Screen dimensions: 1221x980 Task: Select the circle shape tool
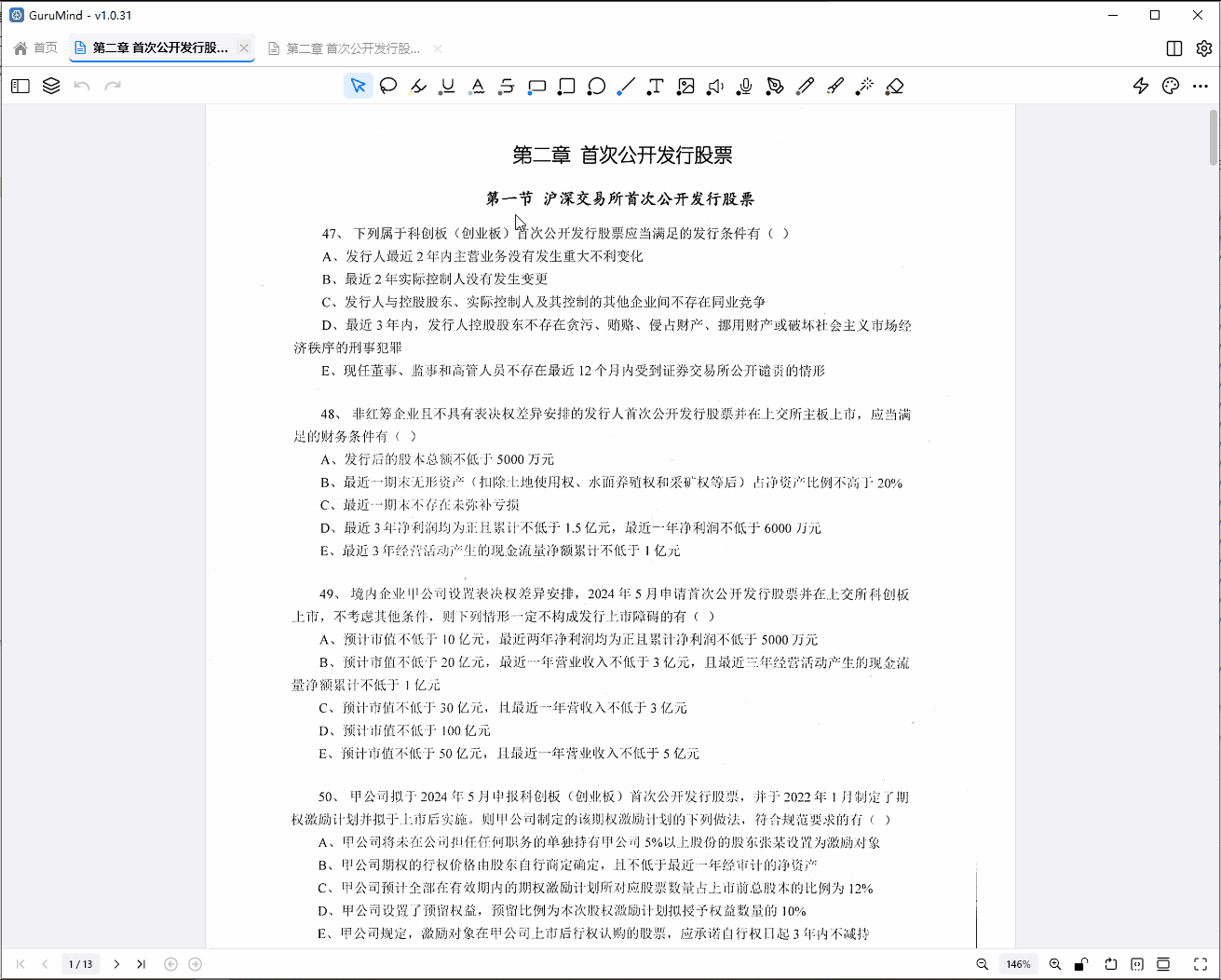[x=597, y=86]
